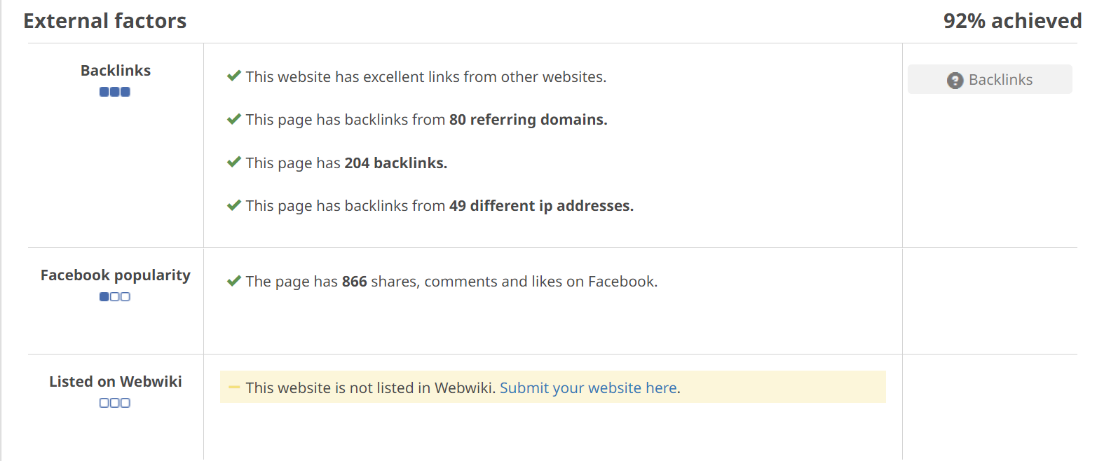Click the checkmark next to referring domains line
This screenshot has height=461, width=1104.
[234, 119]
